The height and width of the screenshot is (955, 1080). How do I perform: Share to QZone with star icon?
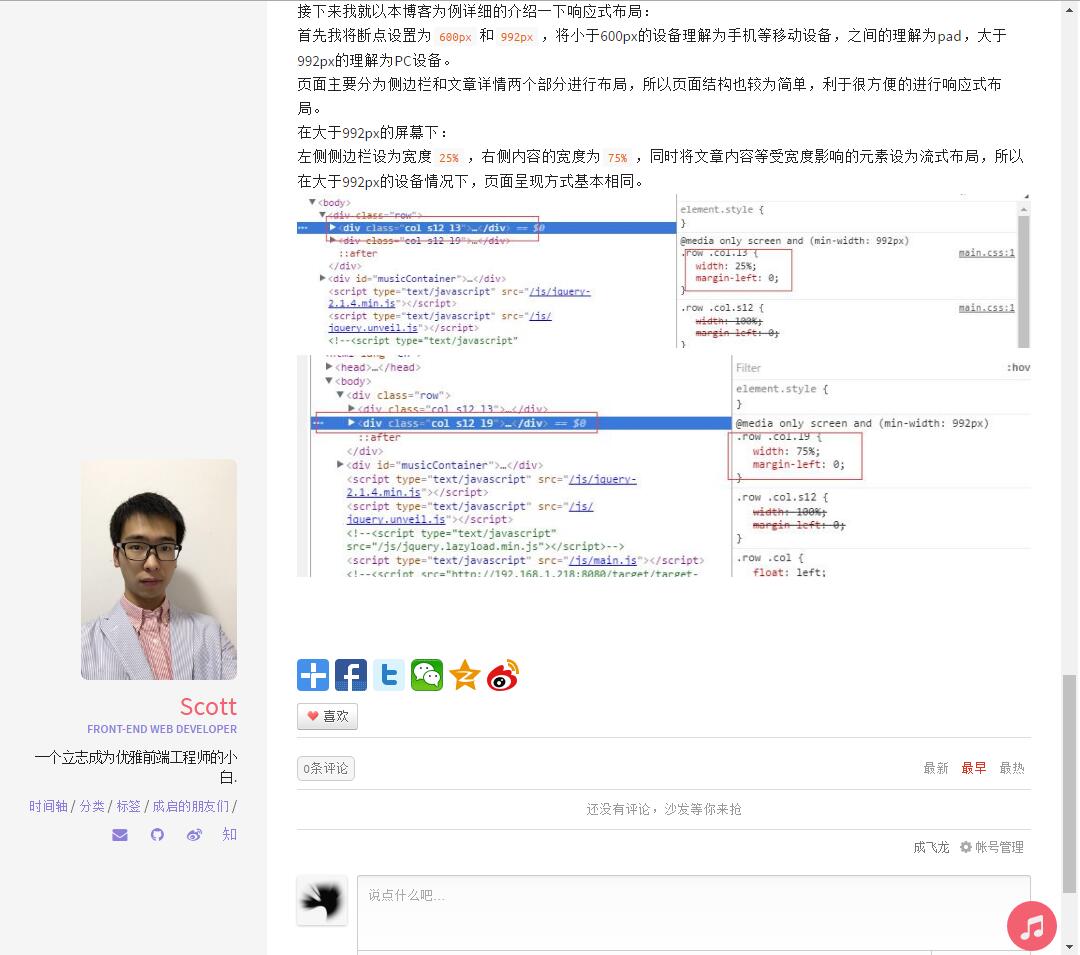[465, 676]
